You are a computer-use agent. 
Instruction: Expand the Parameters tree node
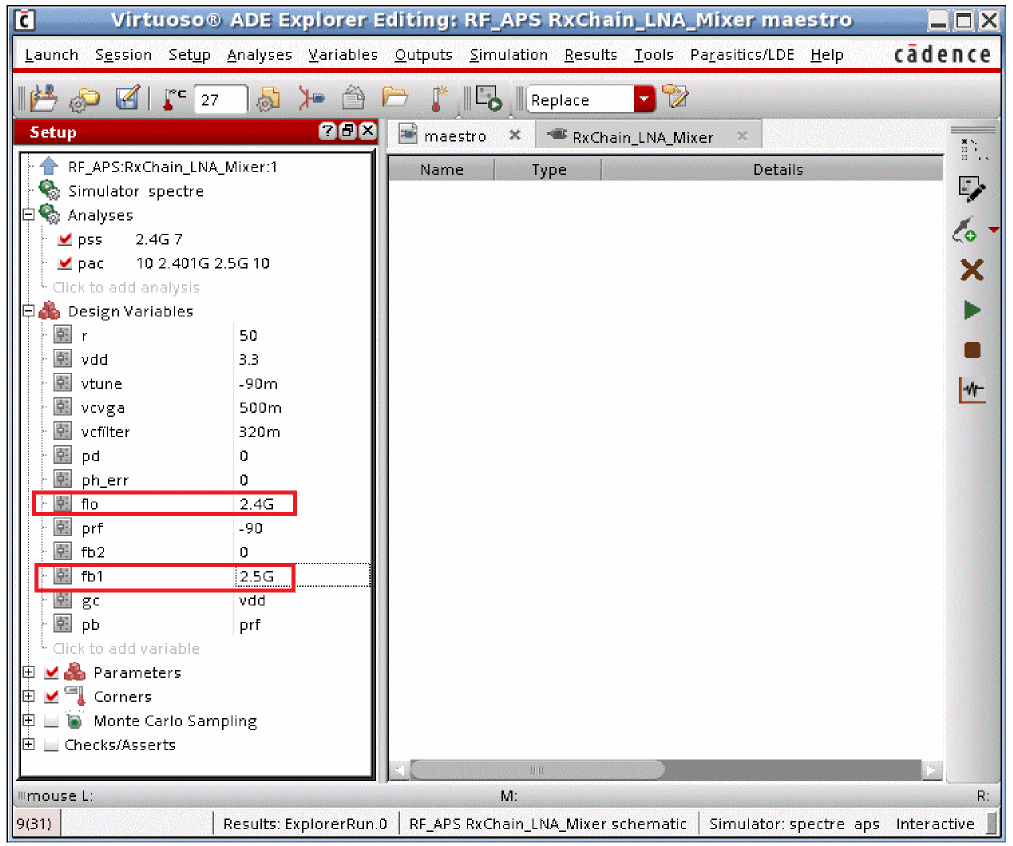[x=28, y=673]
